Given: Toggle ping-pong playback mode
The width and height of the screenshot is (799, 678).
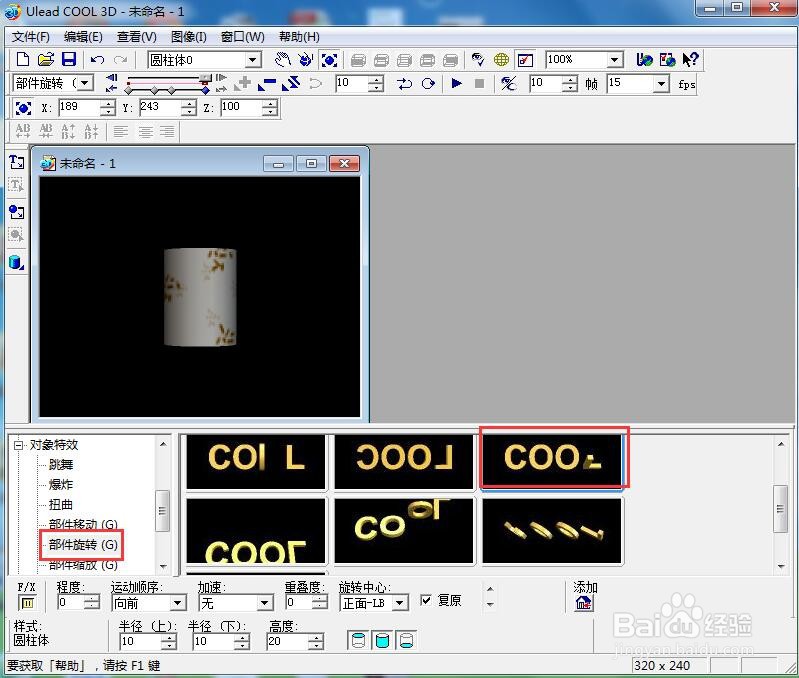Looking at the screenshot, I should click(x=404, y=83).
